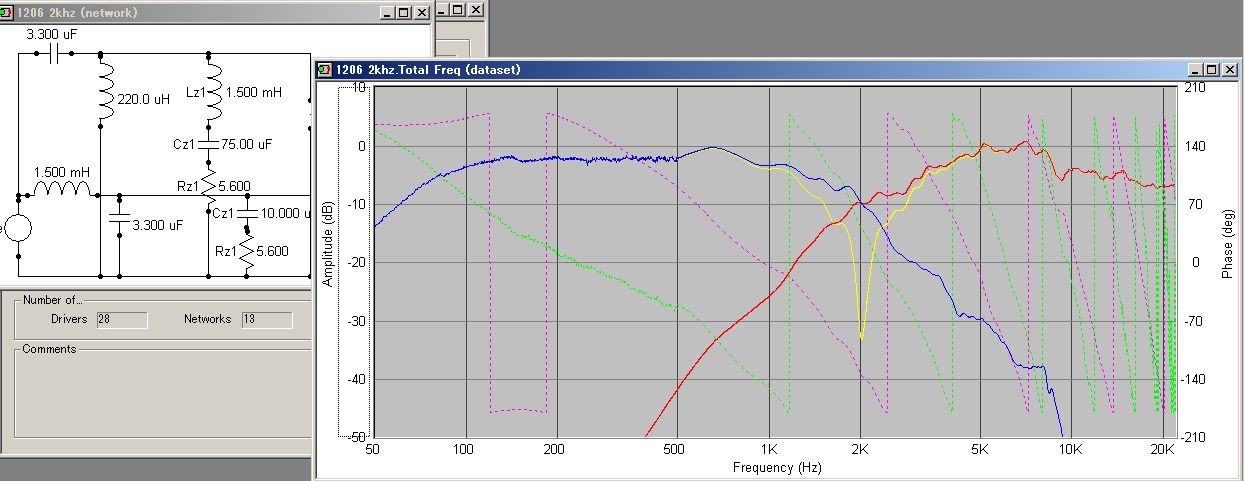The height and width of the screenshot is (481, 1245).
Task: Click the Amplitude (dB) axis label
Action: pyautogui.click(x=327, y=245)
